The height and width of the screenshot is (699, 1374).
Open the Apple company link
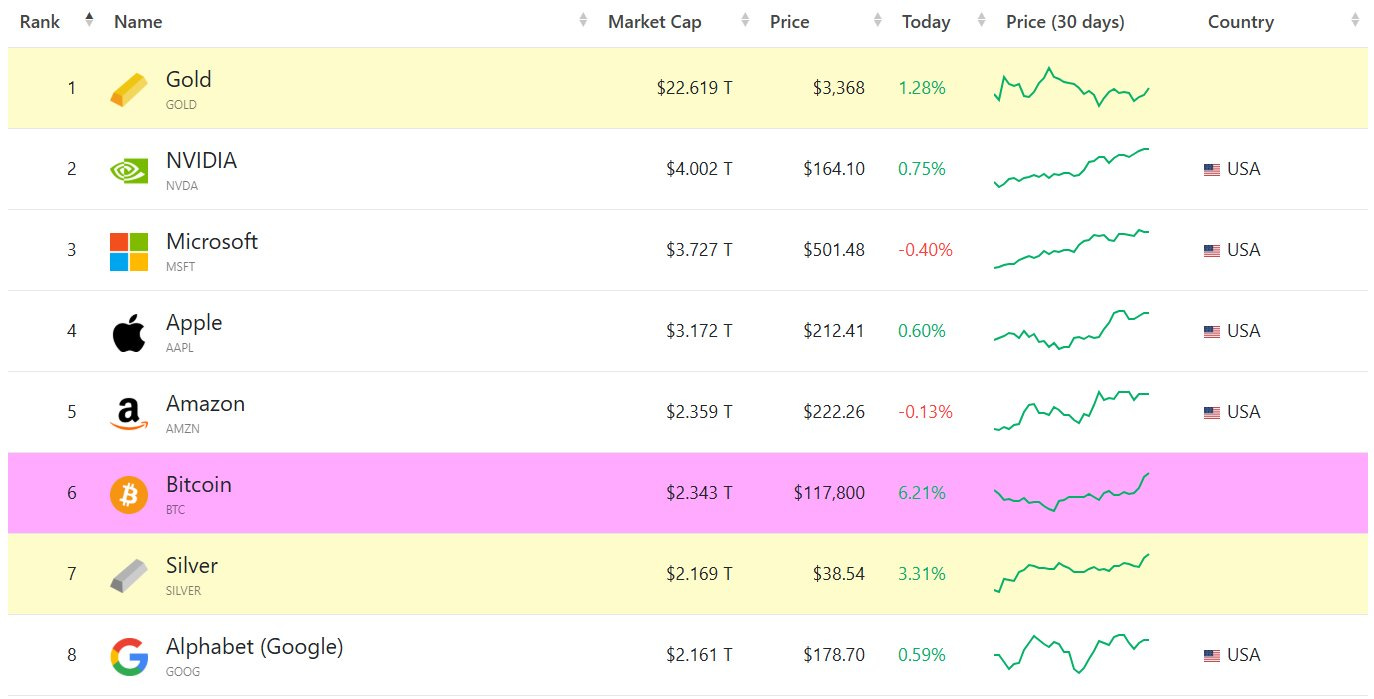pos(194,322)
